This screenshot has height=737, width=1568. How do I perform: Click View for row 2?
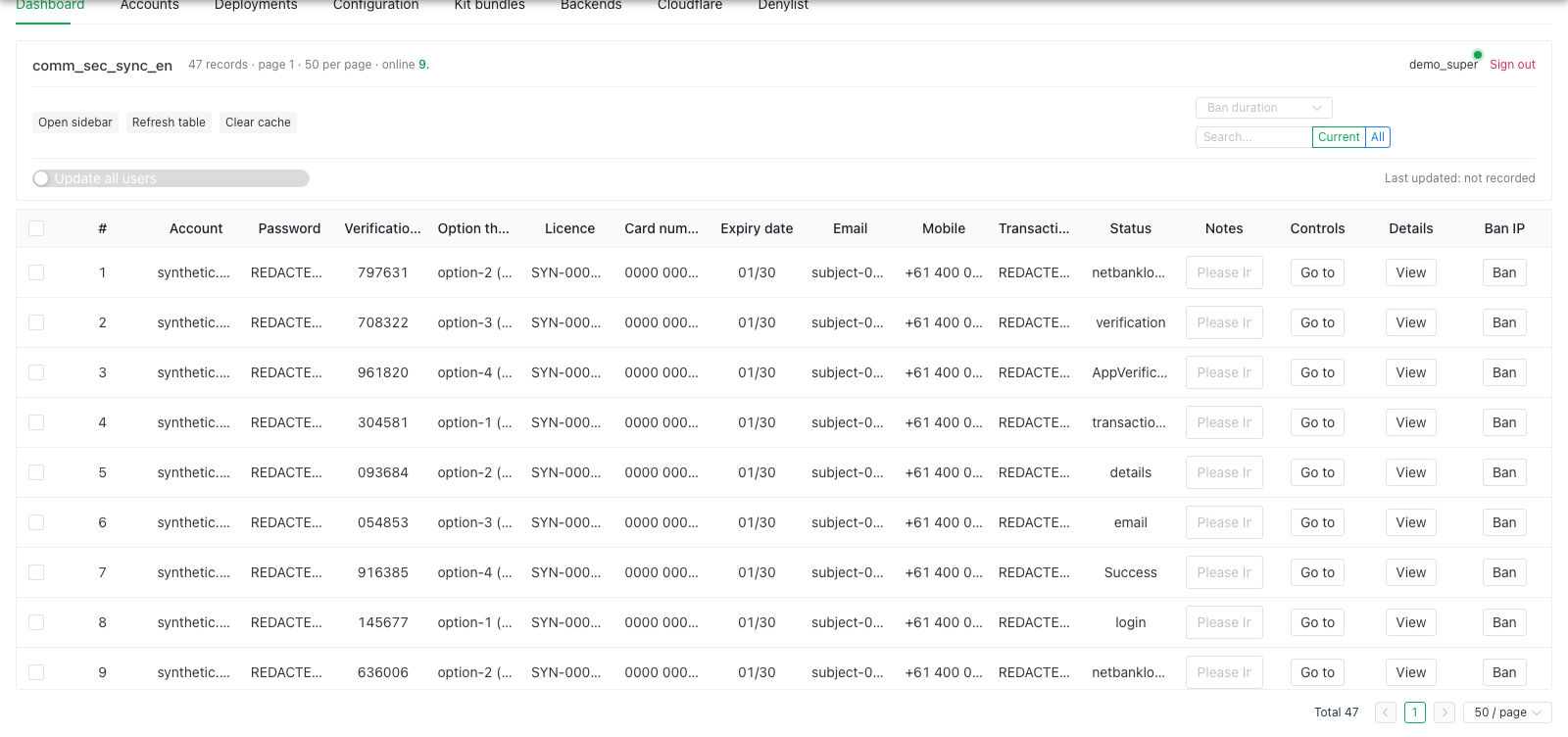point(1411,322)
